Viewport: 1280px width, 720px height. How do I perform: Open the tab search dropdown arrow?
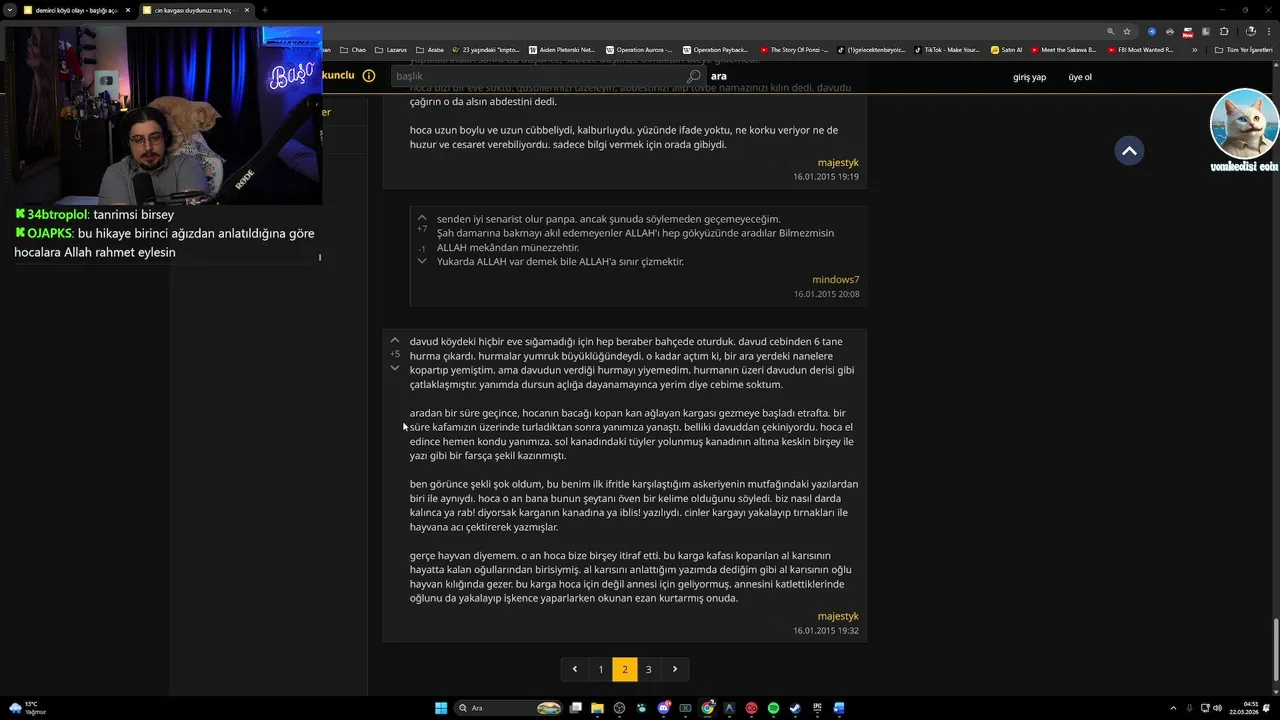pos(10,10)
